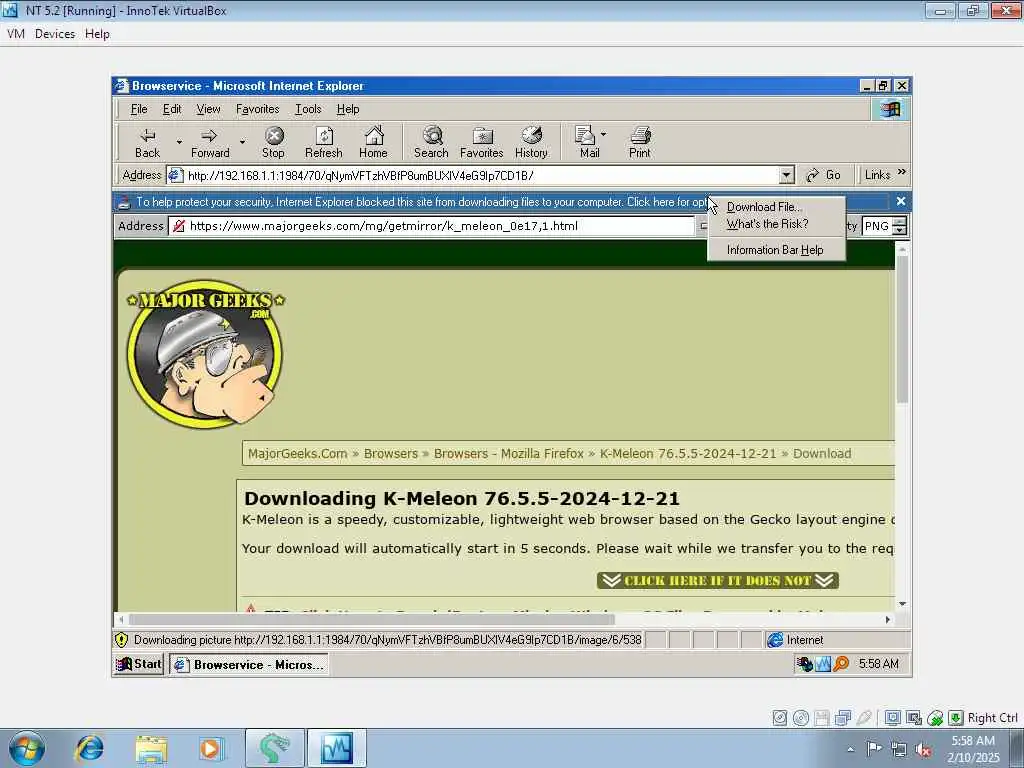Image resolution: width=1024 pixels, height=768 pixels.
Task: Open the Tools menu
Action: (x=308, y=109)
